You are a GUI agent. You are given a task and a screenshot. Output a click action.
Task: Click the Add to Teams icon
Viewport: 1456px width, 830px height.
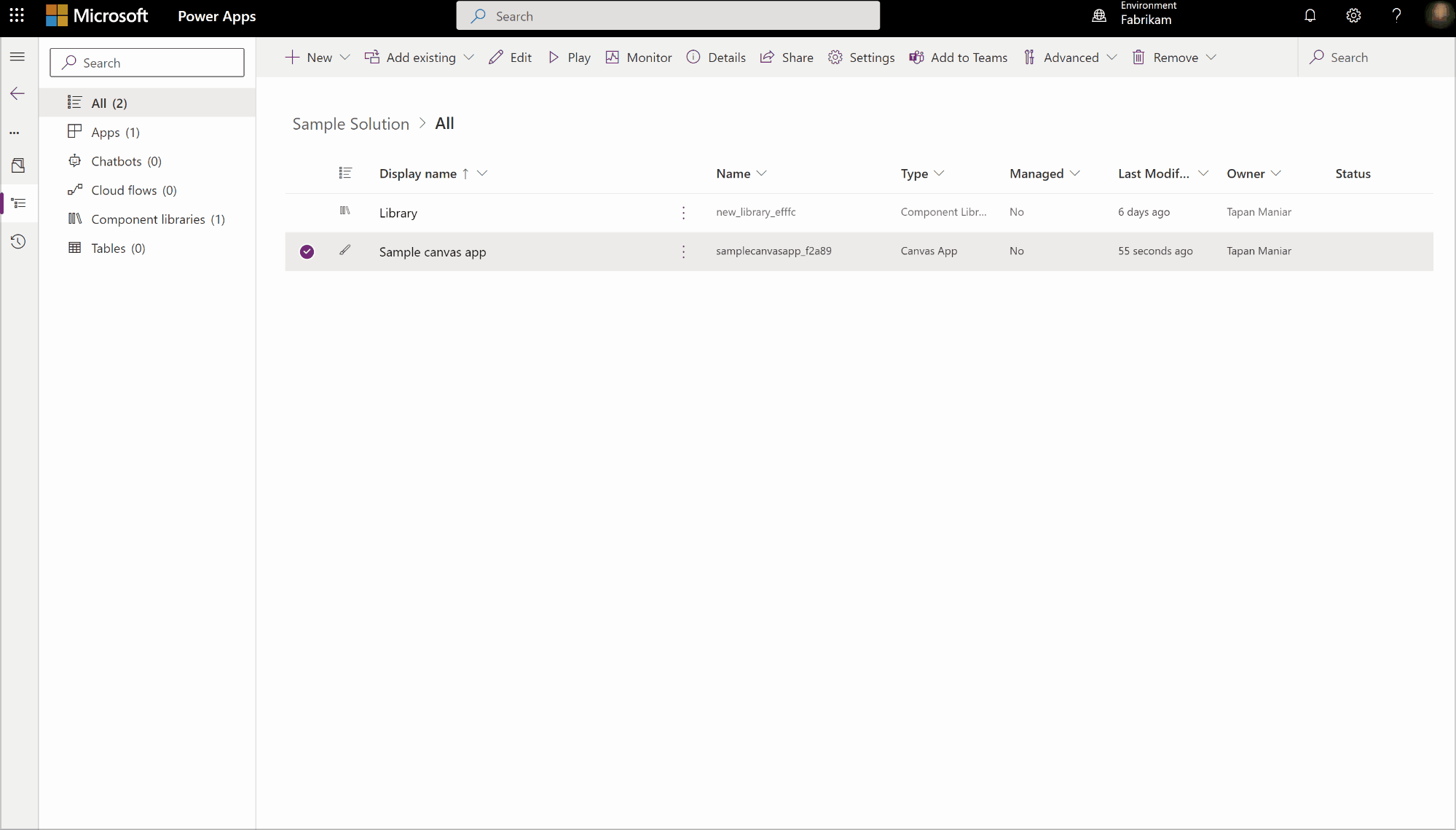[915, 57]
